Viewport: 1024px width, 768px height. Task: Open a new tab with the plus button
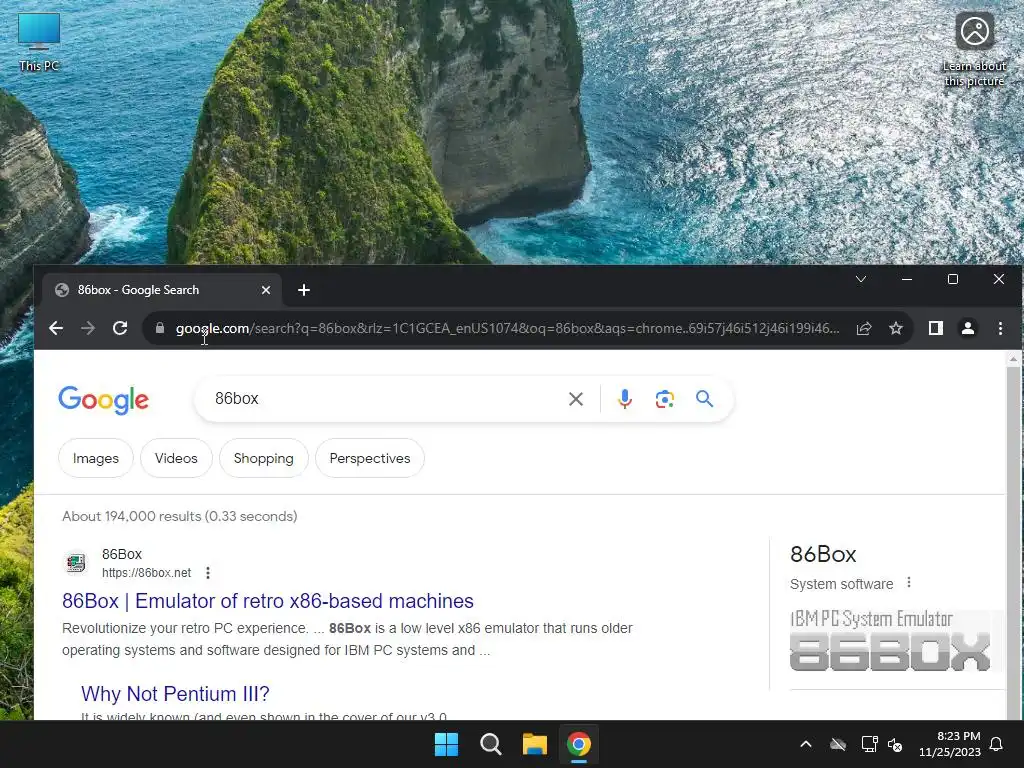304,290
